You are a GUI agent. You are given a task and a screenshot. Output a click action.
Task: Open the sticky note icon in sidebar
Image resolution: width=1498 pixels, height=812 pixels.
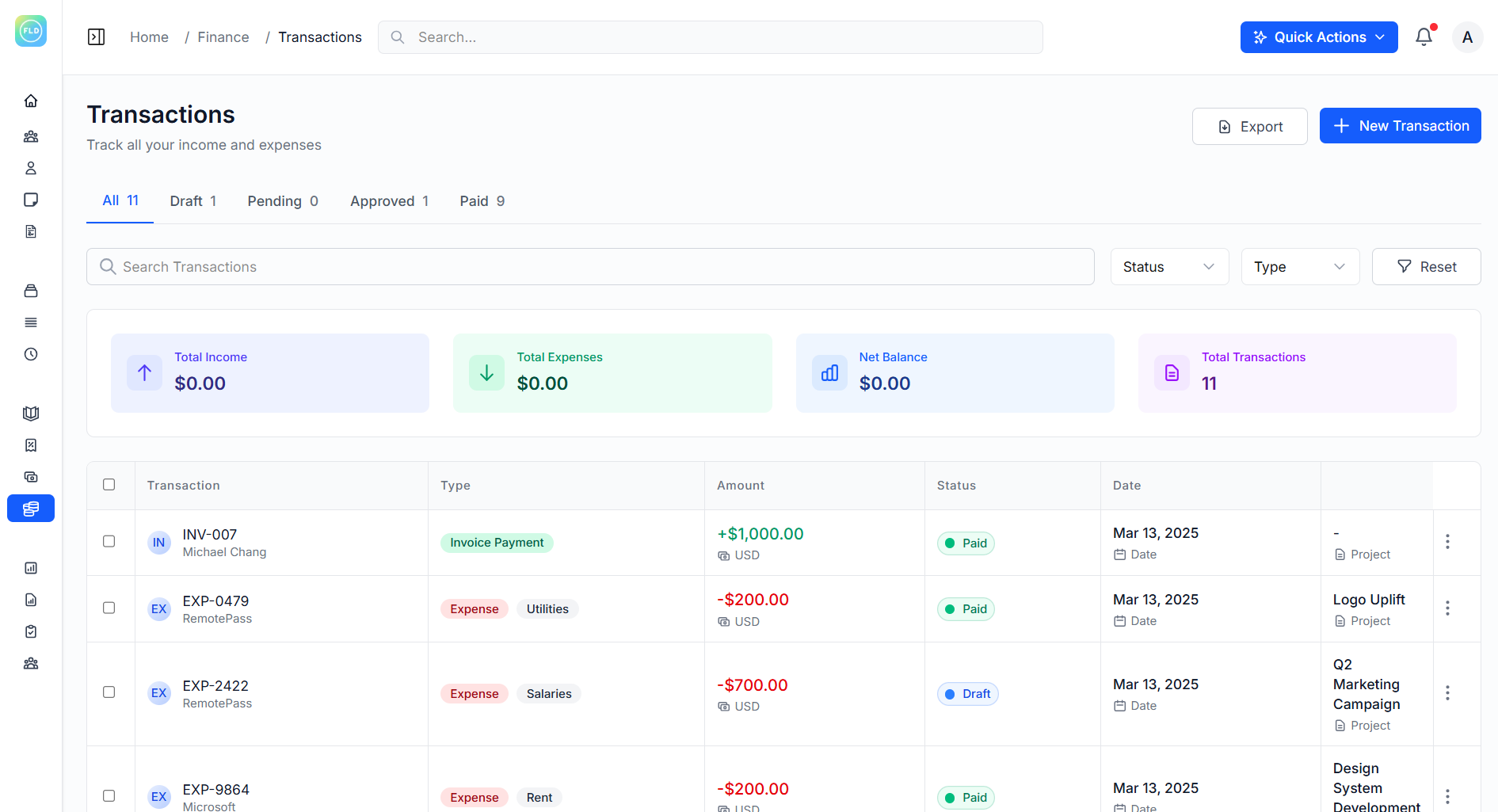click(x=31, y=200)
